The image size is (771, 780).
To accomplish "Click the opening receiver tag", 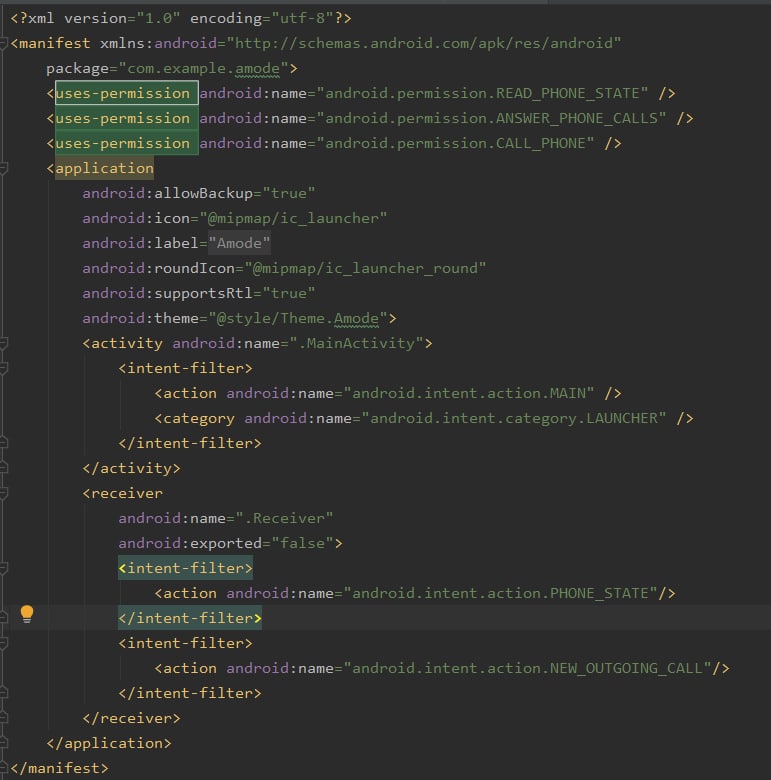I will [x=122, y=493].
